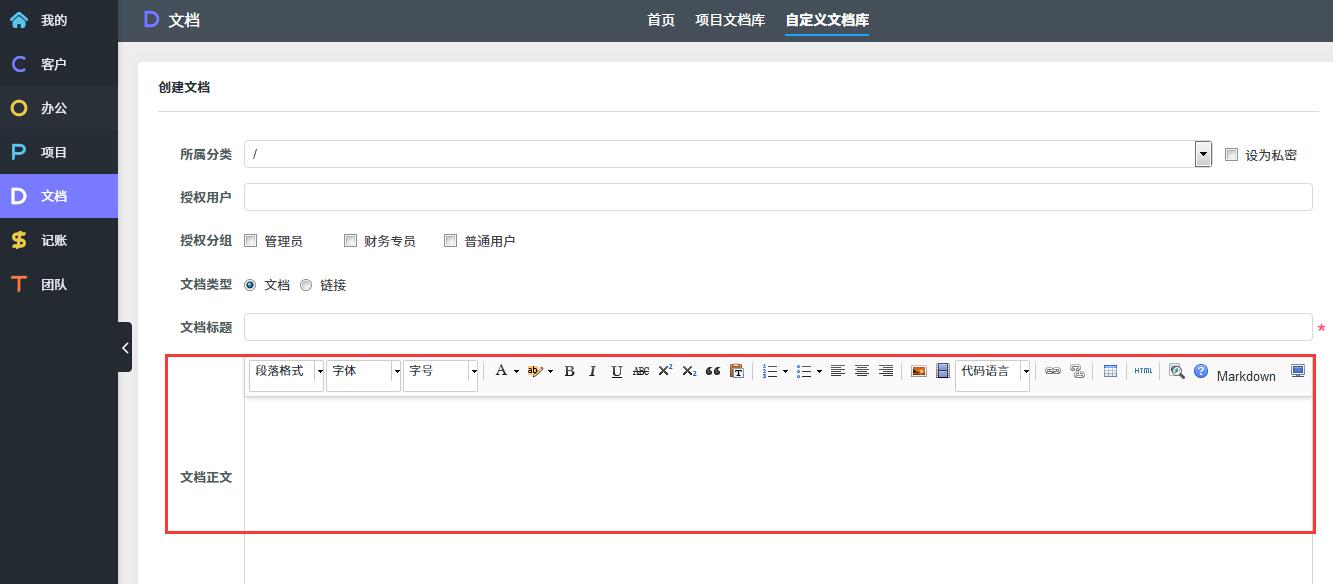Open the 客户 section in sidebar
The height and width of the screenshot is (584, 1333).
(58, 64)
